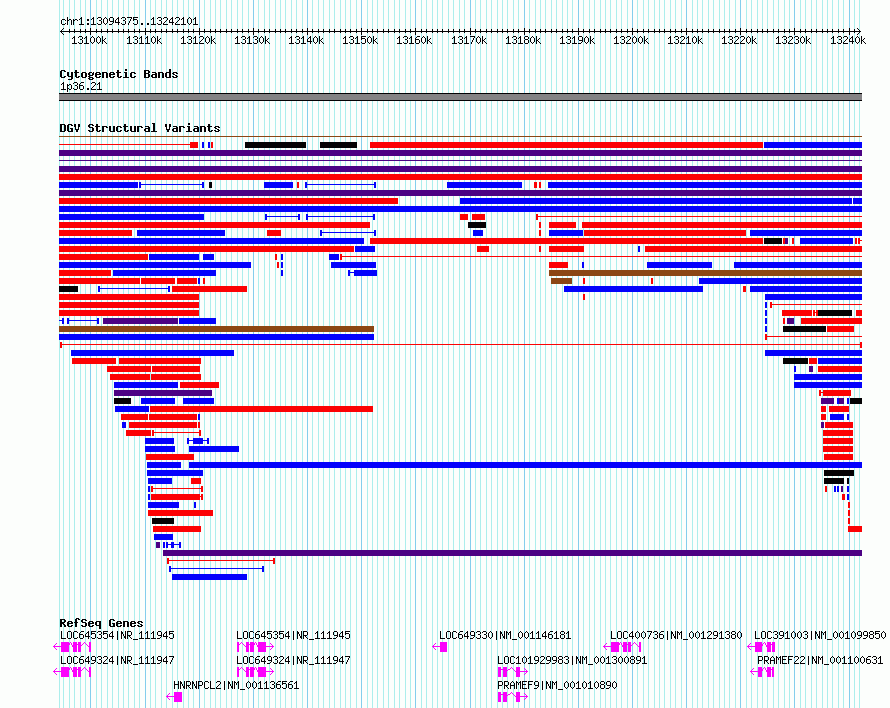890x708 pixels.
Task: Select the gray 1p36.21 cytogenetic band bar
Action: click(460, 97)
